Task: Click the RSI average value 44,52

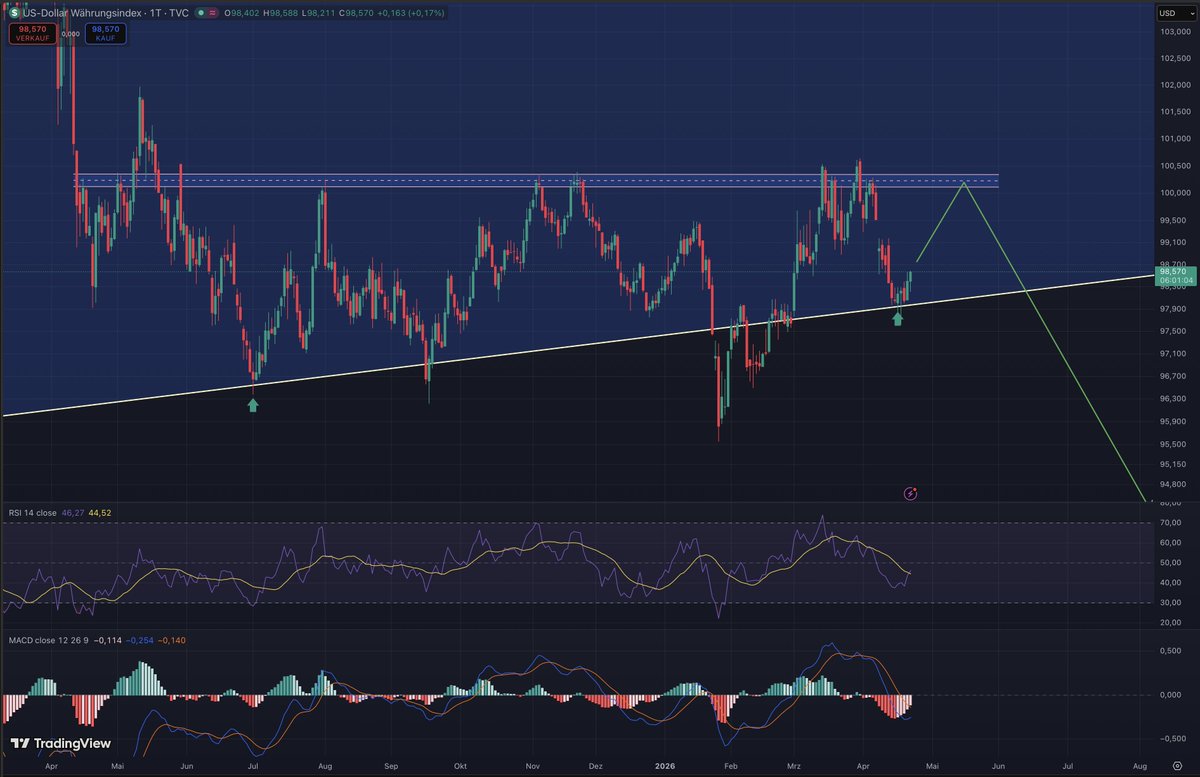Action: (99, 512)
